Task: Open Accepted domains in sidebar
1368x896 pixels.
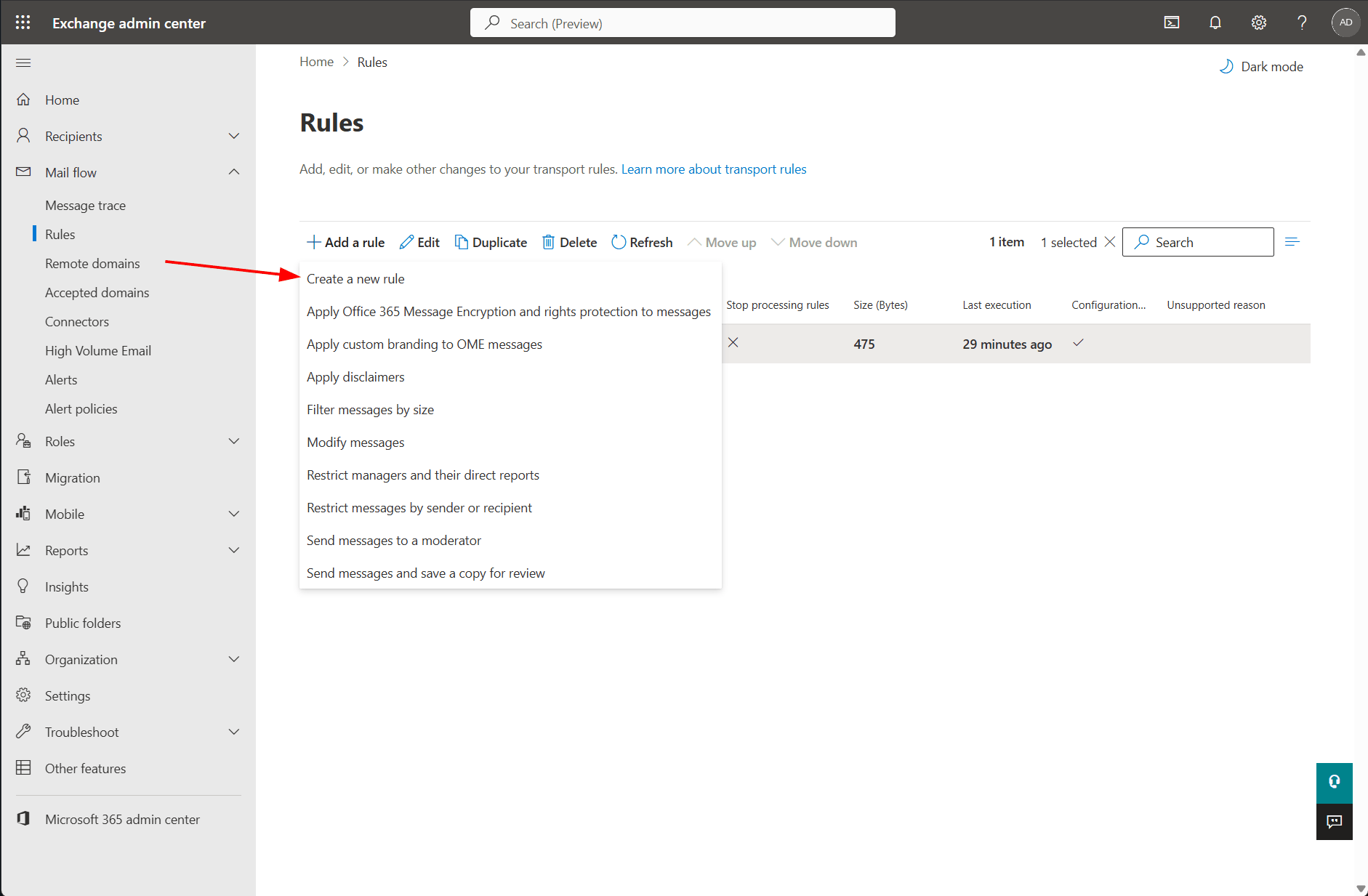Action: click(97, 293)
